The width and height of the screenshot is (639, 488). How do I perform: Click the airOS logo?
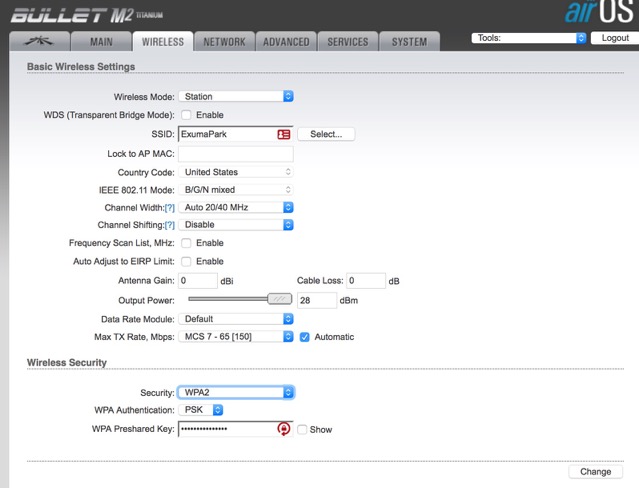point(597,14)
